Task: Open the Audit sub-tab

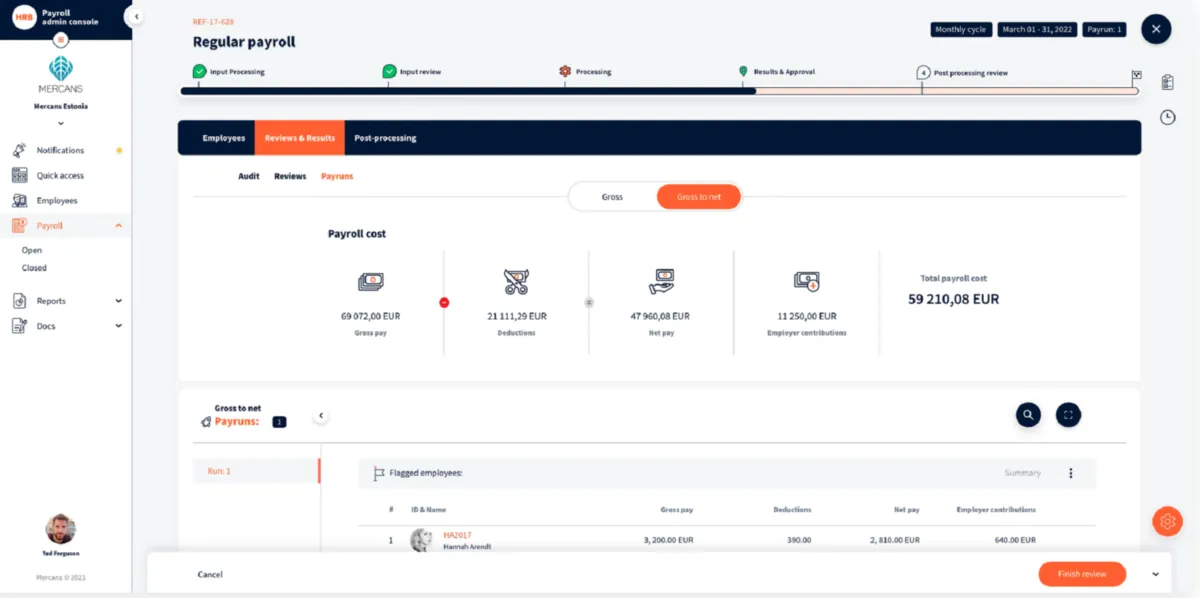Action: [249, 176]
